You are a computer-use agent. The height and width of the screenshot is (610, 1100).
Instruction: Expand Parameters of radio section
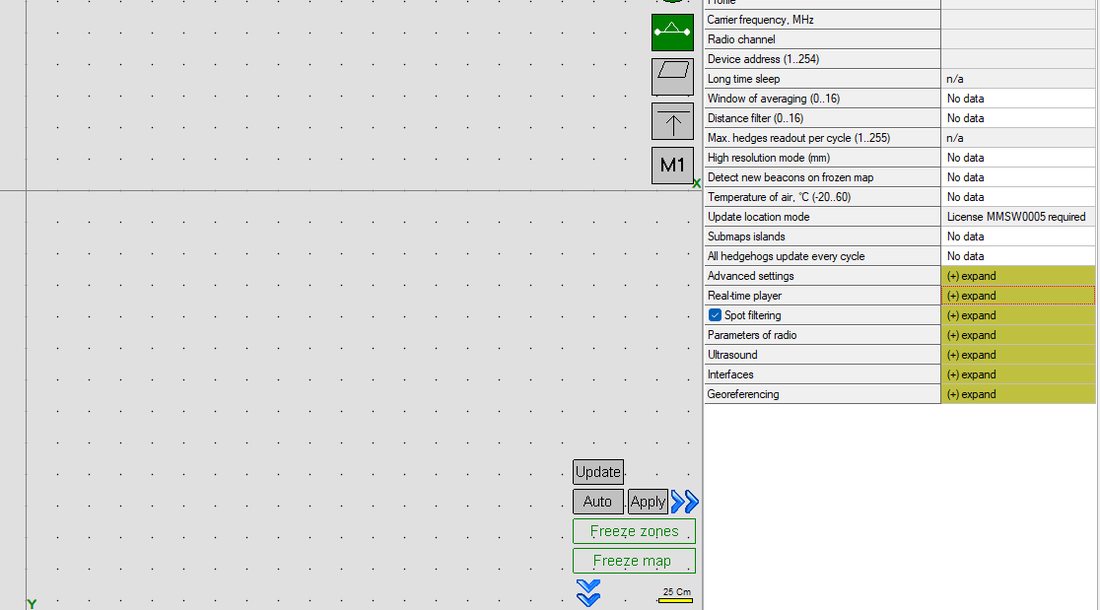coord(1017,335)
